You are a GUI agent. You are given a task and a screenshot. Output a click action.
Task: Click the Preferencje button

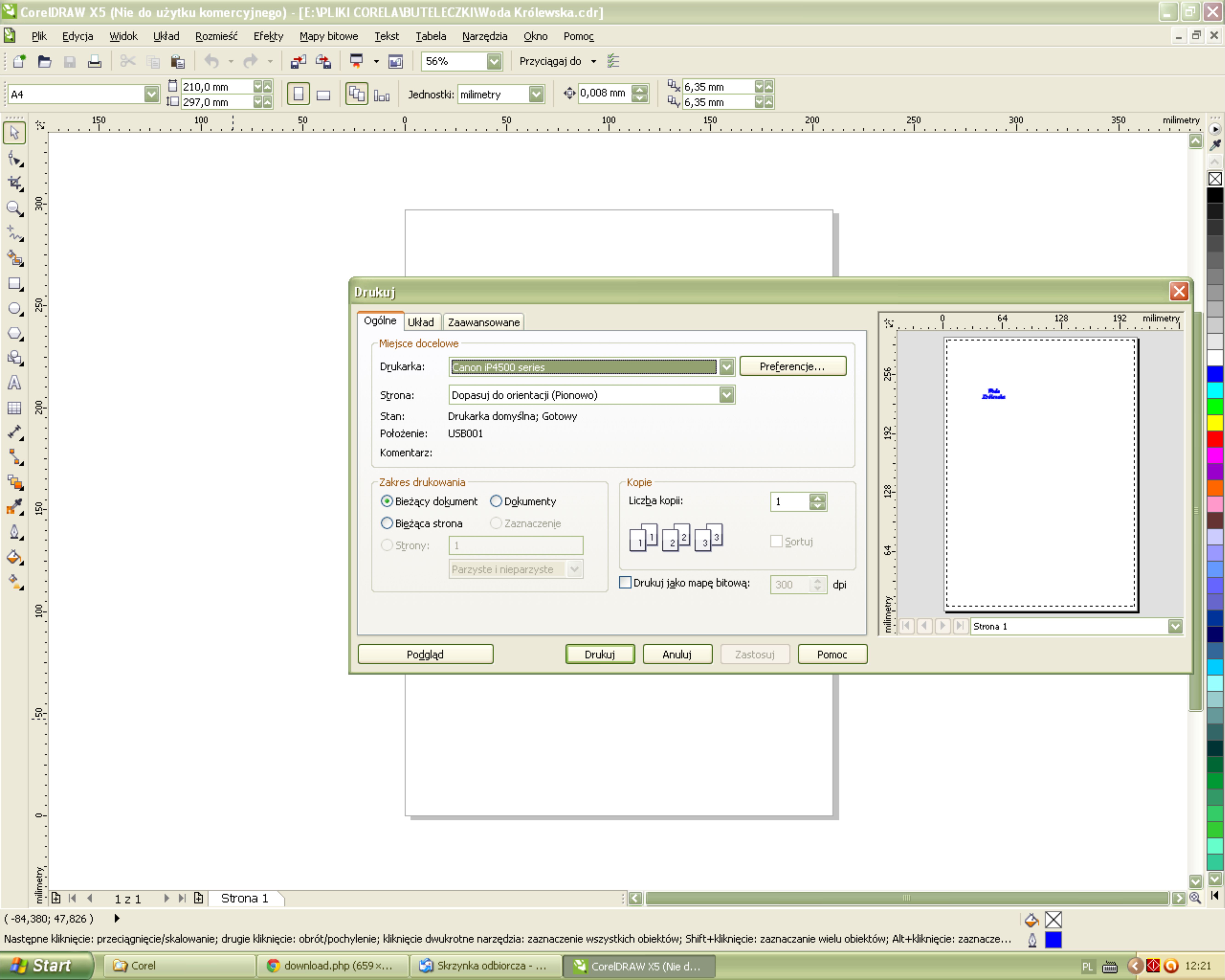[792, 367]
